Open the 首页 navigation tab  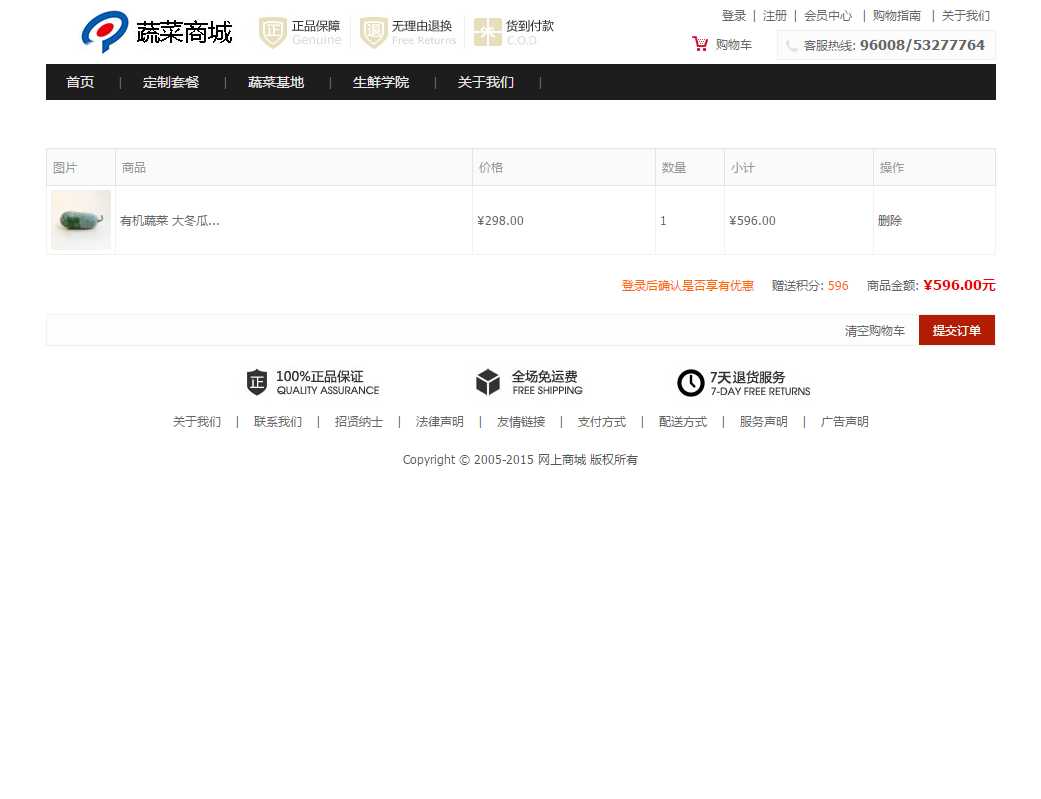(80, 82)
